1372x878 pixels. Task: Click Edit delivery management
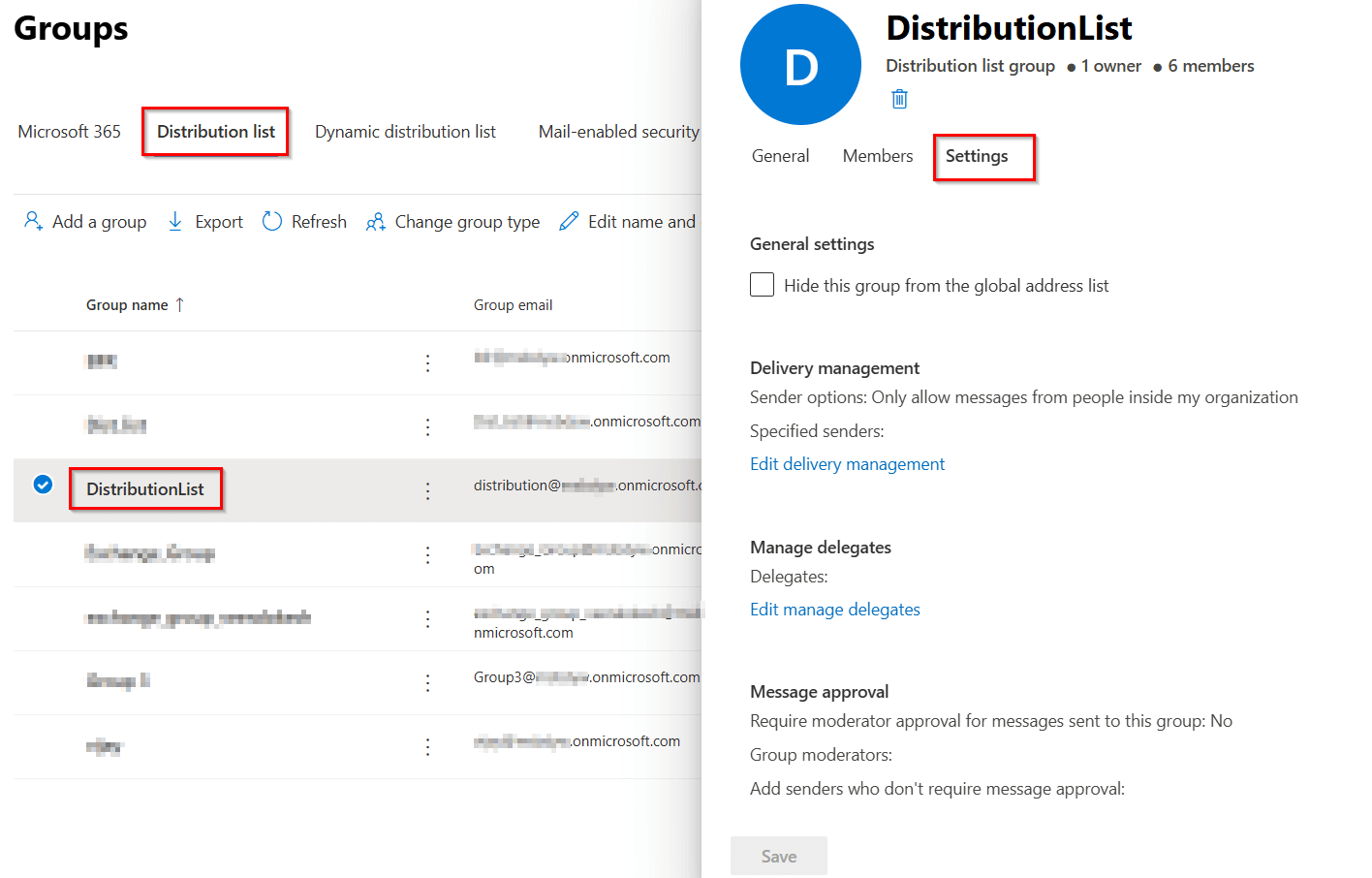[847, 464]
